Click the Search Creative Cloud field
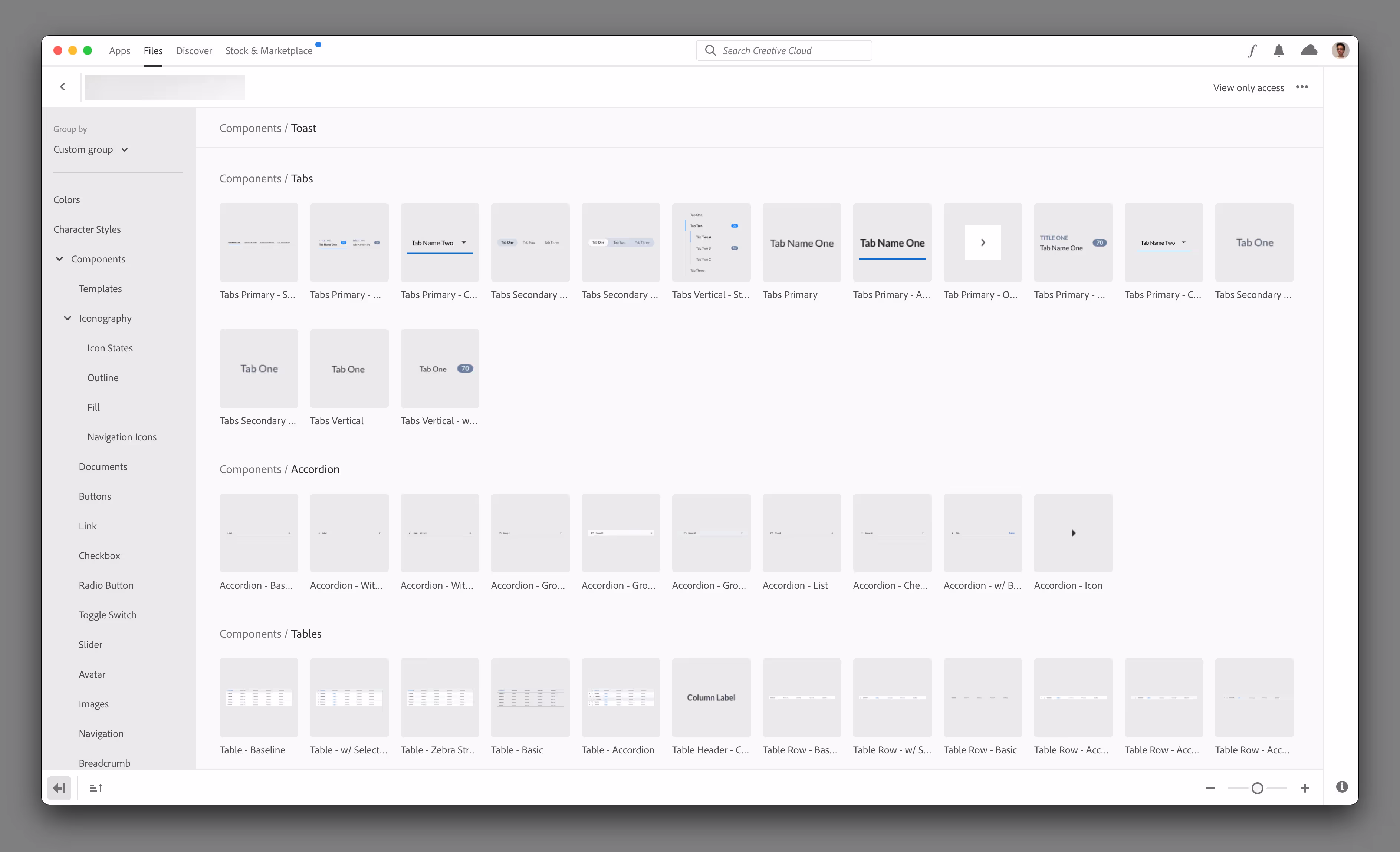This screenshot has height=852, width=1400. click(784, 50)
